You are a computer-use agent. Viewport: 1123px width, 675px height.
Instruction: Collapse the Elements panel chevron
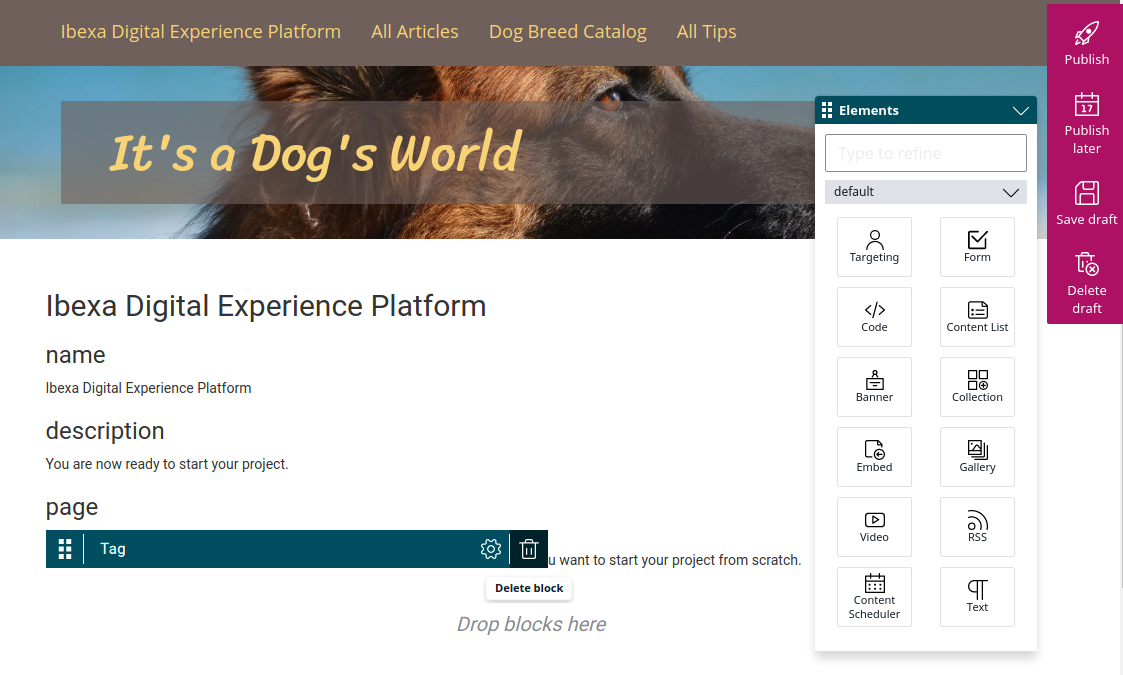[1021, 110]
